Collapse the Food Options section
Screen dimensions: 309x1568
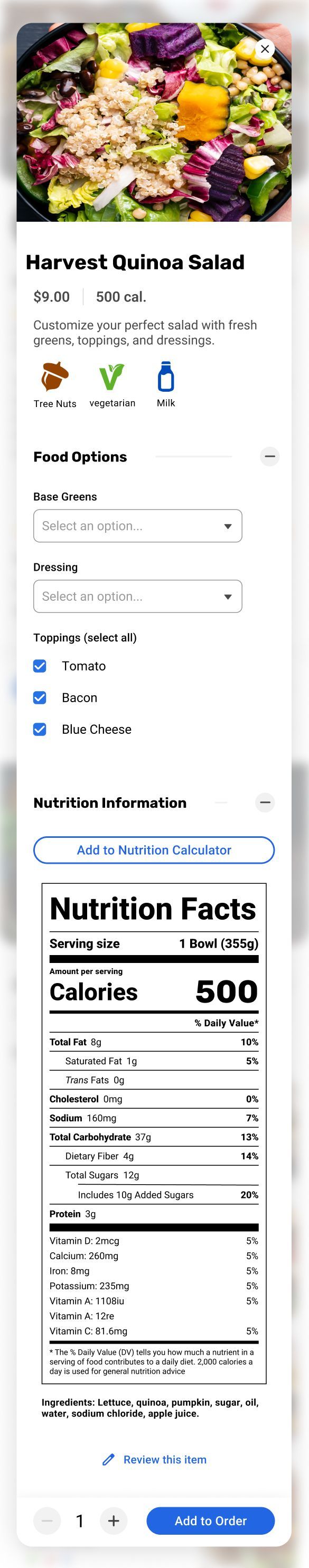tap(269, 456)
